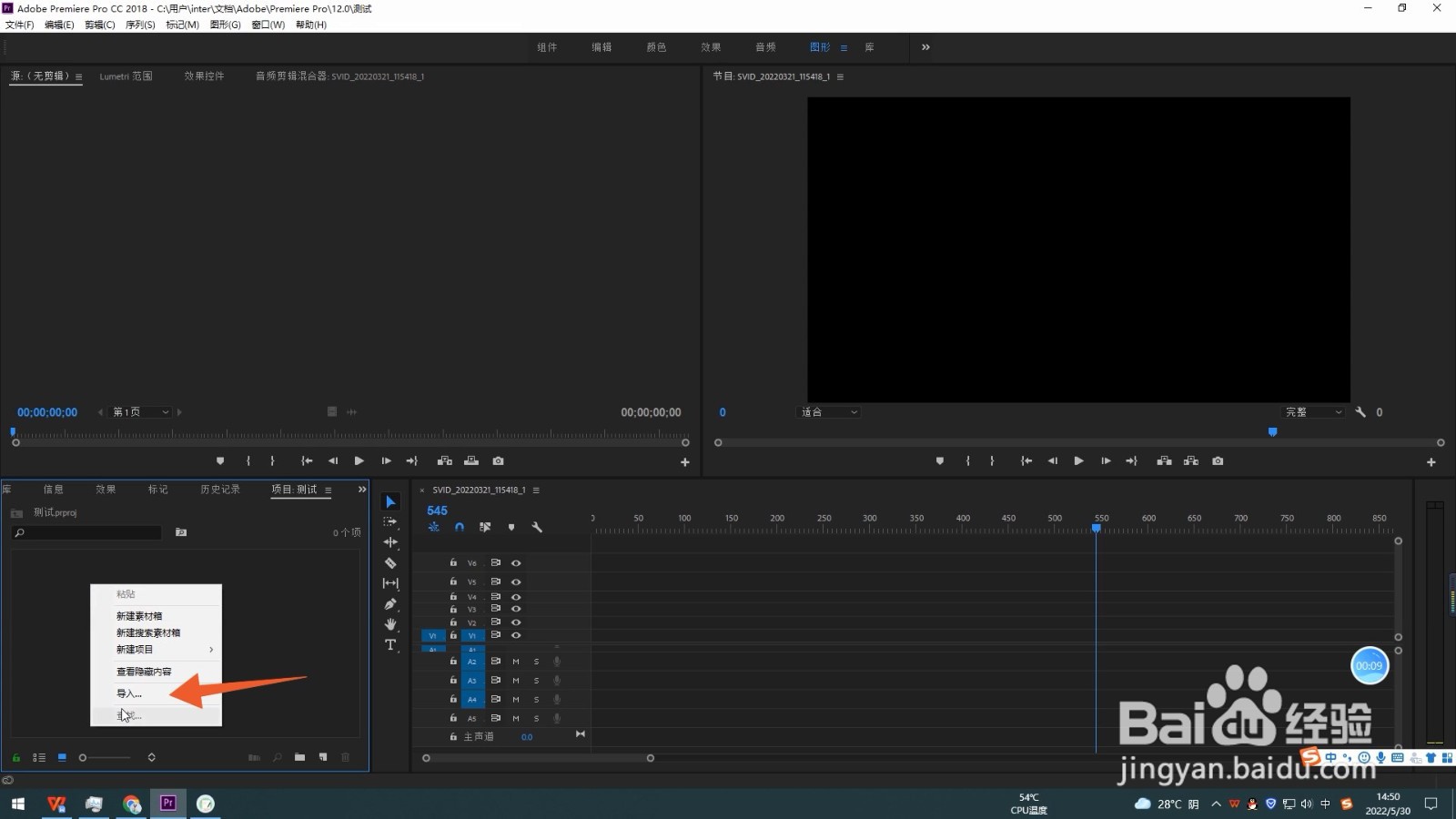Open the 文件(F) menu
Viewport: 1456px width, 819px height.
[x=19, y=25]
